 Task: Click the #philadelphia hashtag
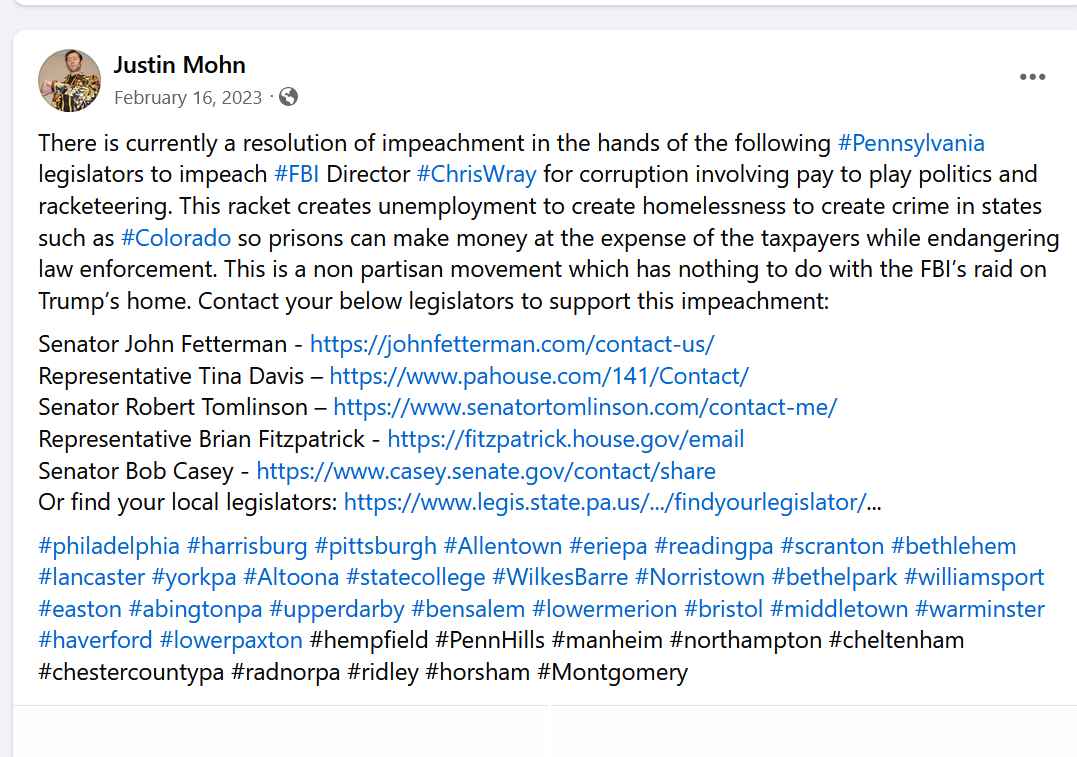click(109, 546)
